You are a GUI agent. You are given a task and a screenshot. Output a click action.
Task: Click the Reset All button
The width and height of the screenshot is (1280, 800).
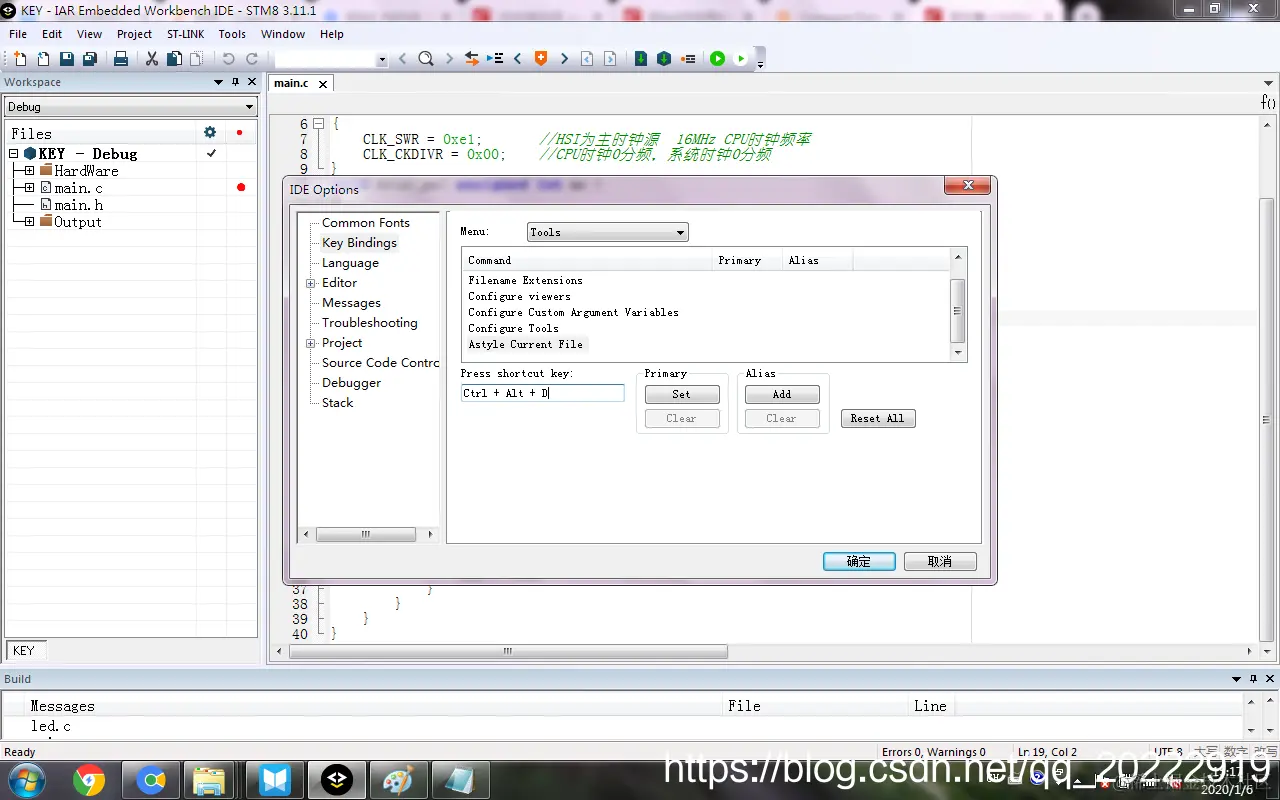tap(878, 418)
